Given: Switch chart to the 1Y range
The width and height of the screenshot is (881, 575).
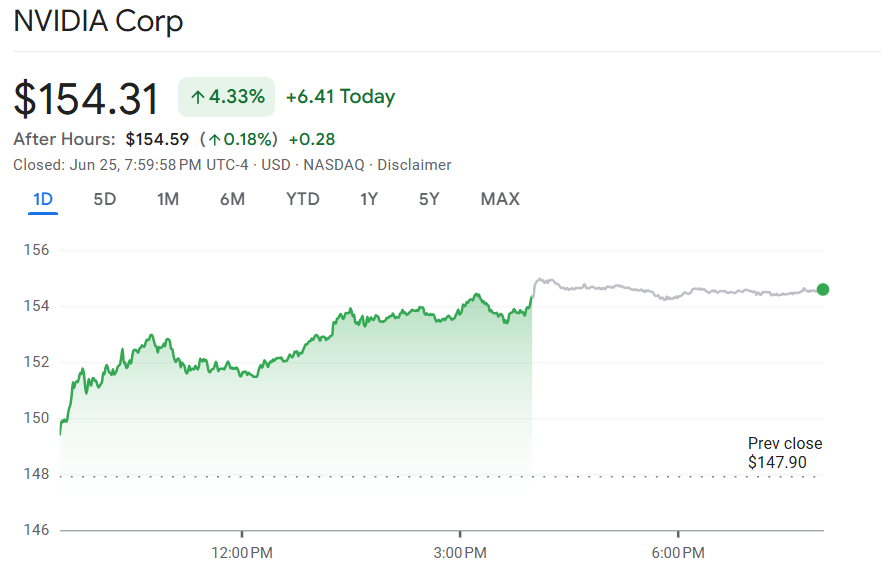Looking at the screenshot, I should [369, 199].
